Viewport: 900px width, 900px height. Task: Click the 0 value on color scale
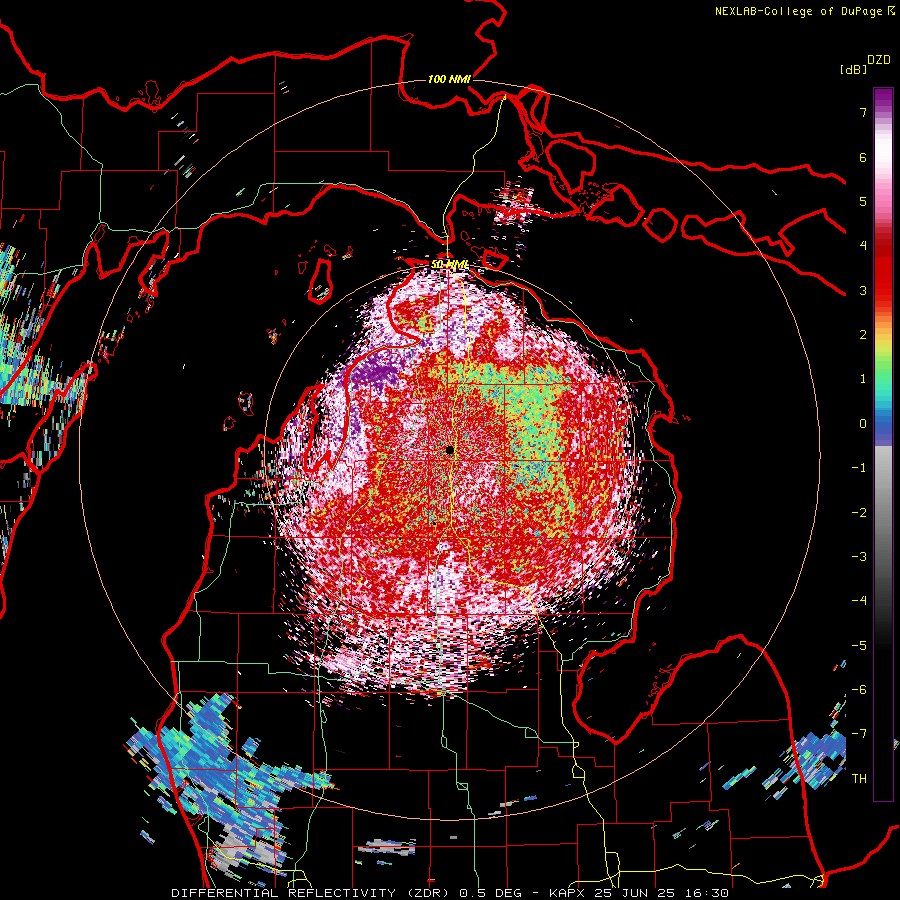(863, 424)
